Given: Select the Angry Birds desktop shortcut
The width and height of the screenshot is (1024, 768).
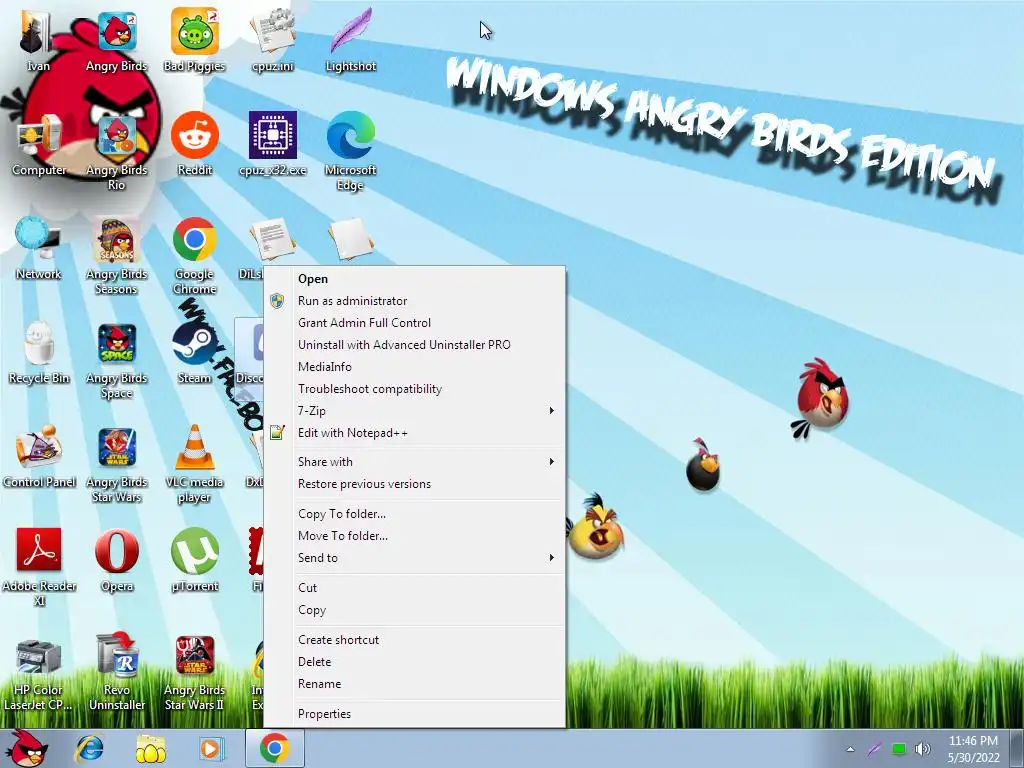Looking at the screenshot, I should click(x=116, y=40).
